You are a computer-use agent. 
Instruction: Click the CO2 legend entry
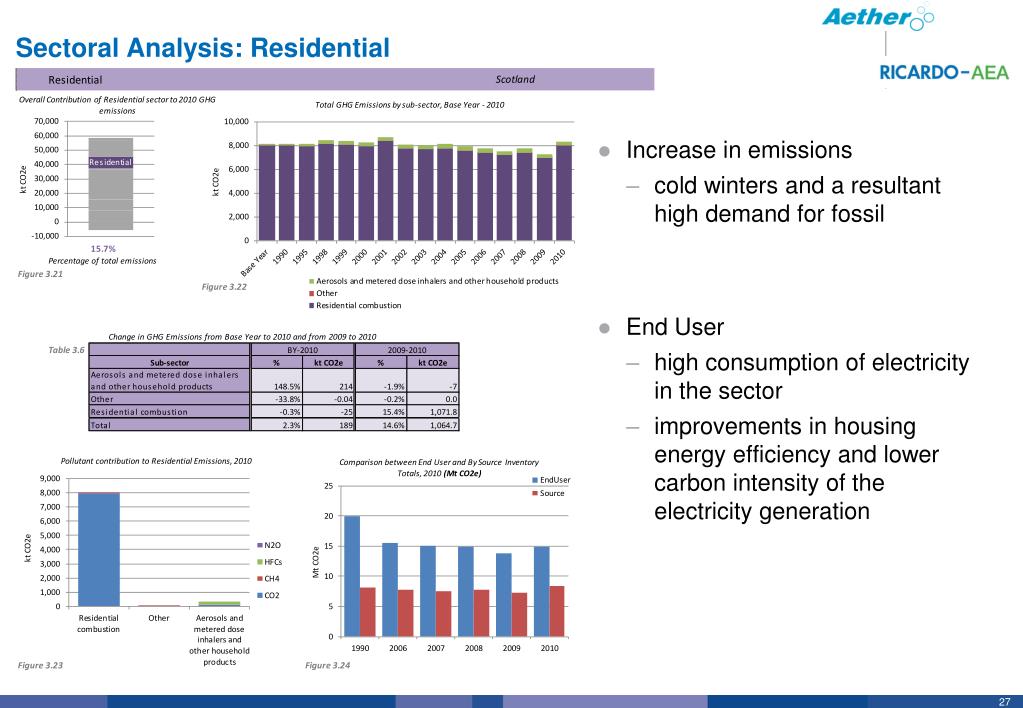tap(268, 595)
